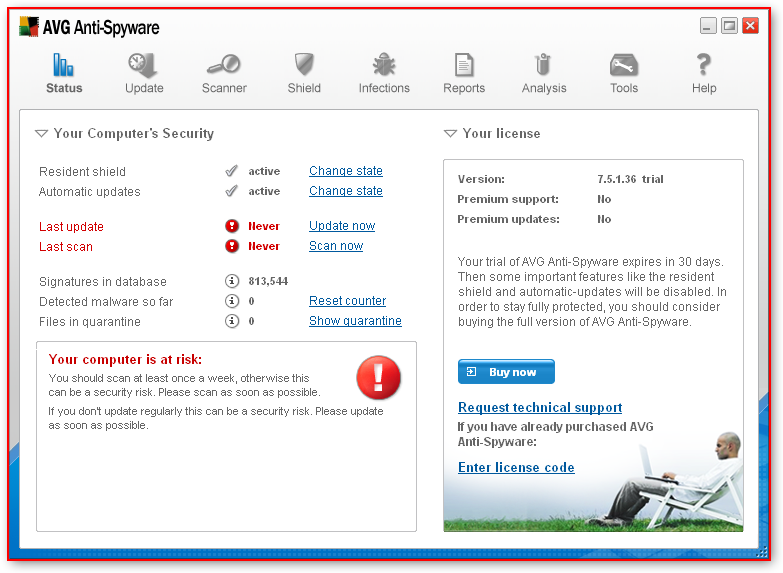Screen dimensions: 783x573
Task: Open the Shield toolbar icon
Action: (x=304, y=65)
